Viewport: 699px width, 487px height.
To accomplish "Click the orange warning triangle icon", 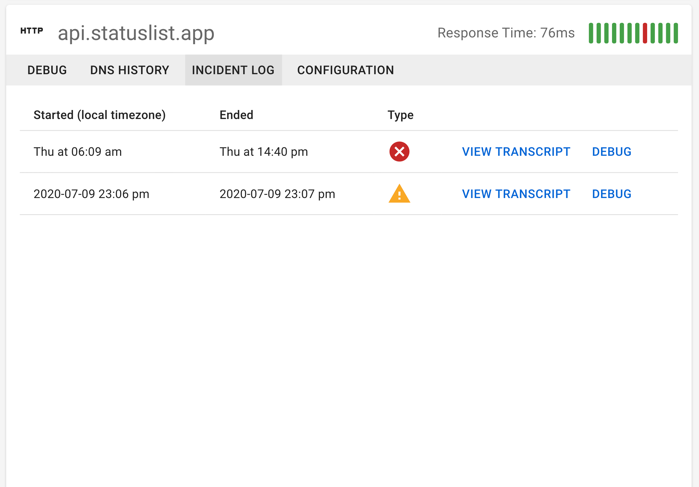I will point(399,194).
